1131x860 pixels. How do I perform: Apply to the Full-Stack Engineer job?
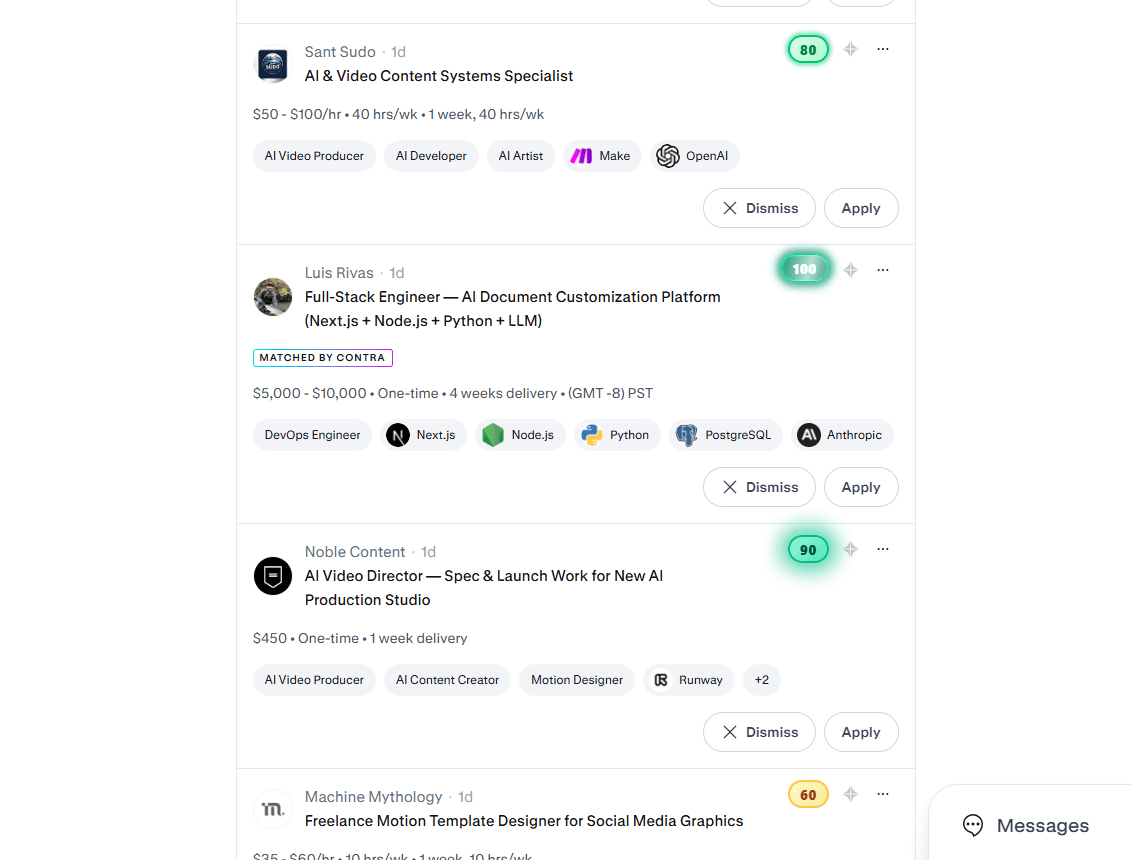pyautogui.click(x=861, y=487)
